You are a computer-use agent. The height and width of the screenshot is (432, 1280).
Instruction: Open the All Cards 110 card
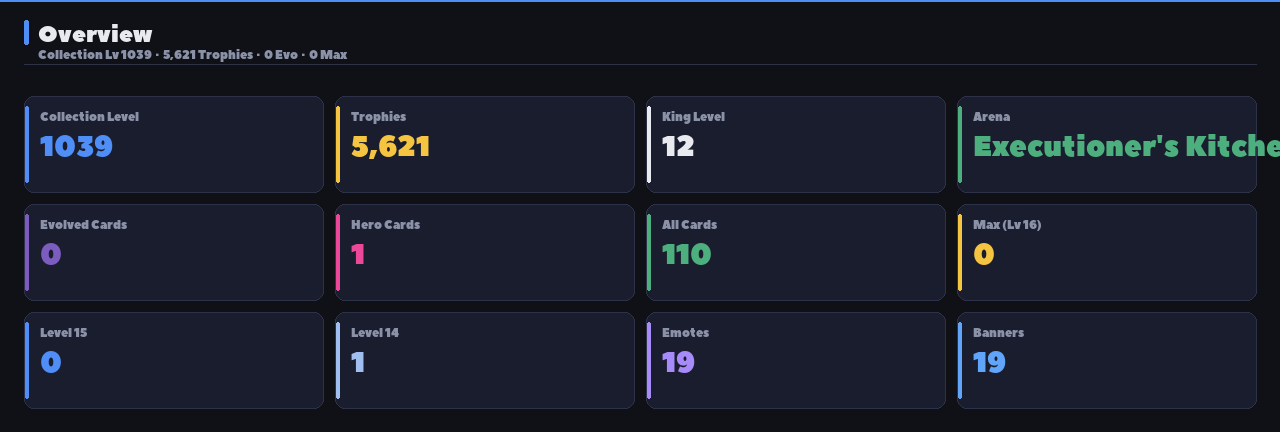[796, 252]
